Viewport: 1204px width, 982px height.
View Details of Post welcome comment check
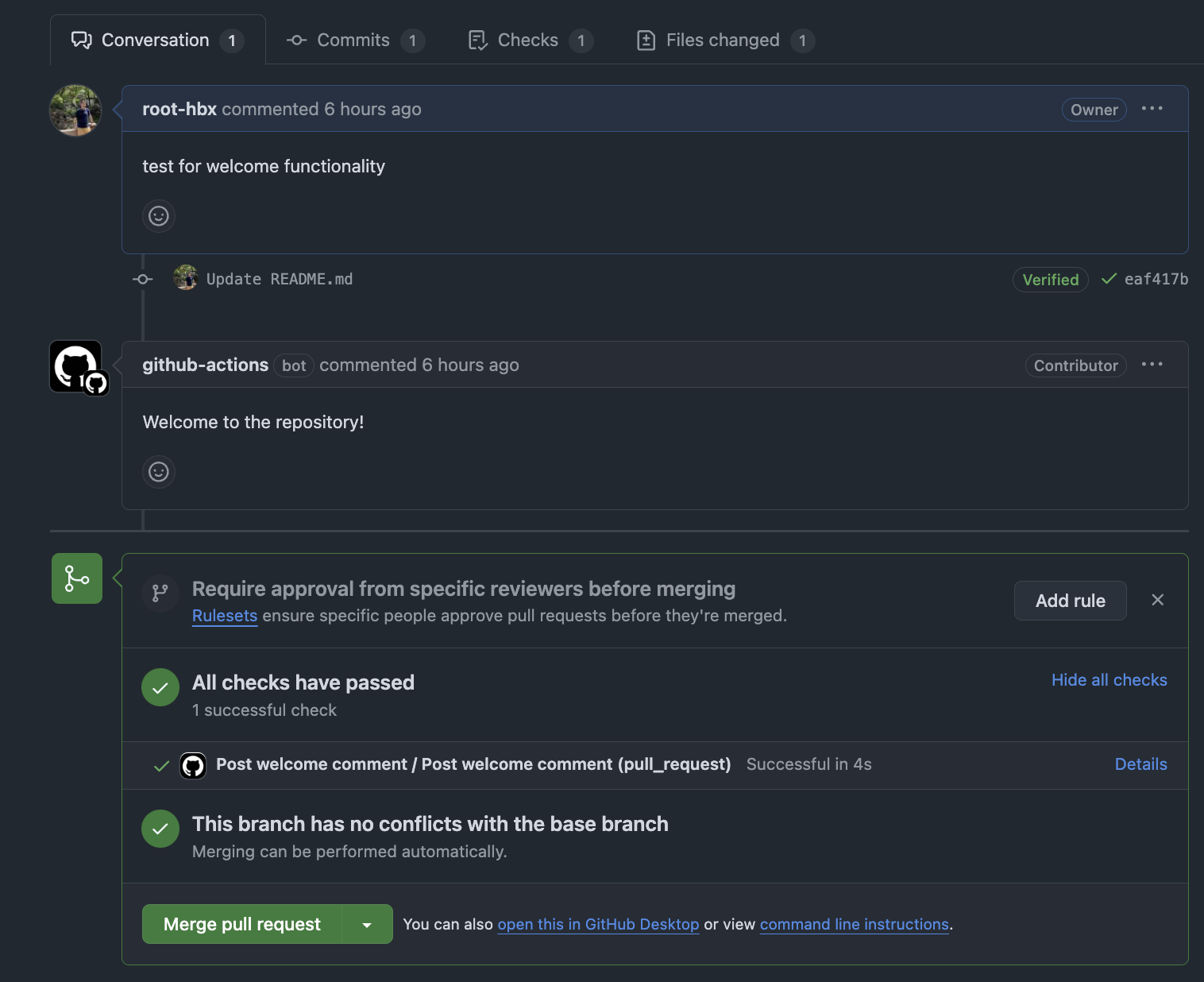tap(1140, 764)
